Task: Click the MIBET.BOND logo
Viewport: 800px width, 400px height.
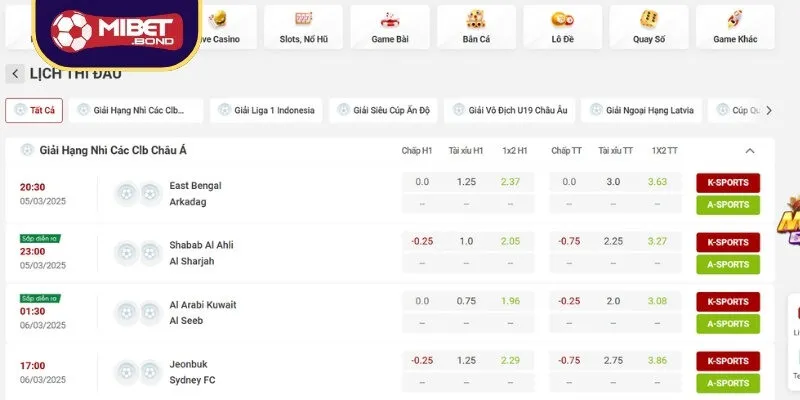Action: (117, 31)
